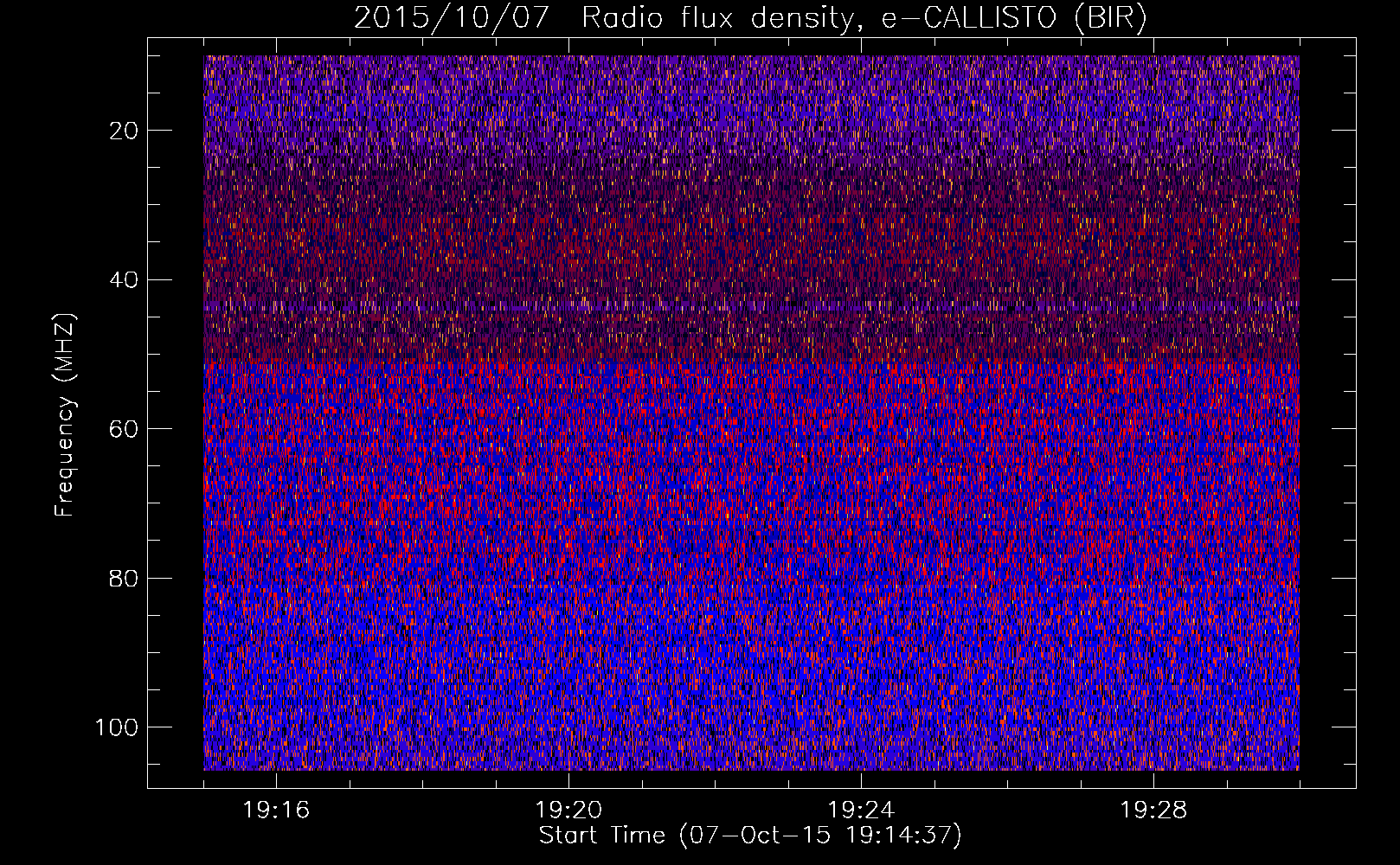
Task: Click the 19:28 time tick label
Action: pyautogui.click(x=1153, y=811)
